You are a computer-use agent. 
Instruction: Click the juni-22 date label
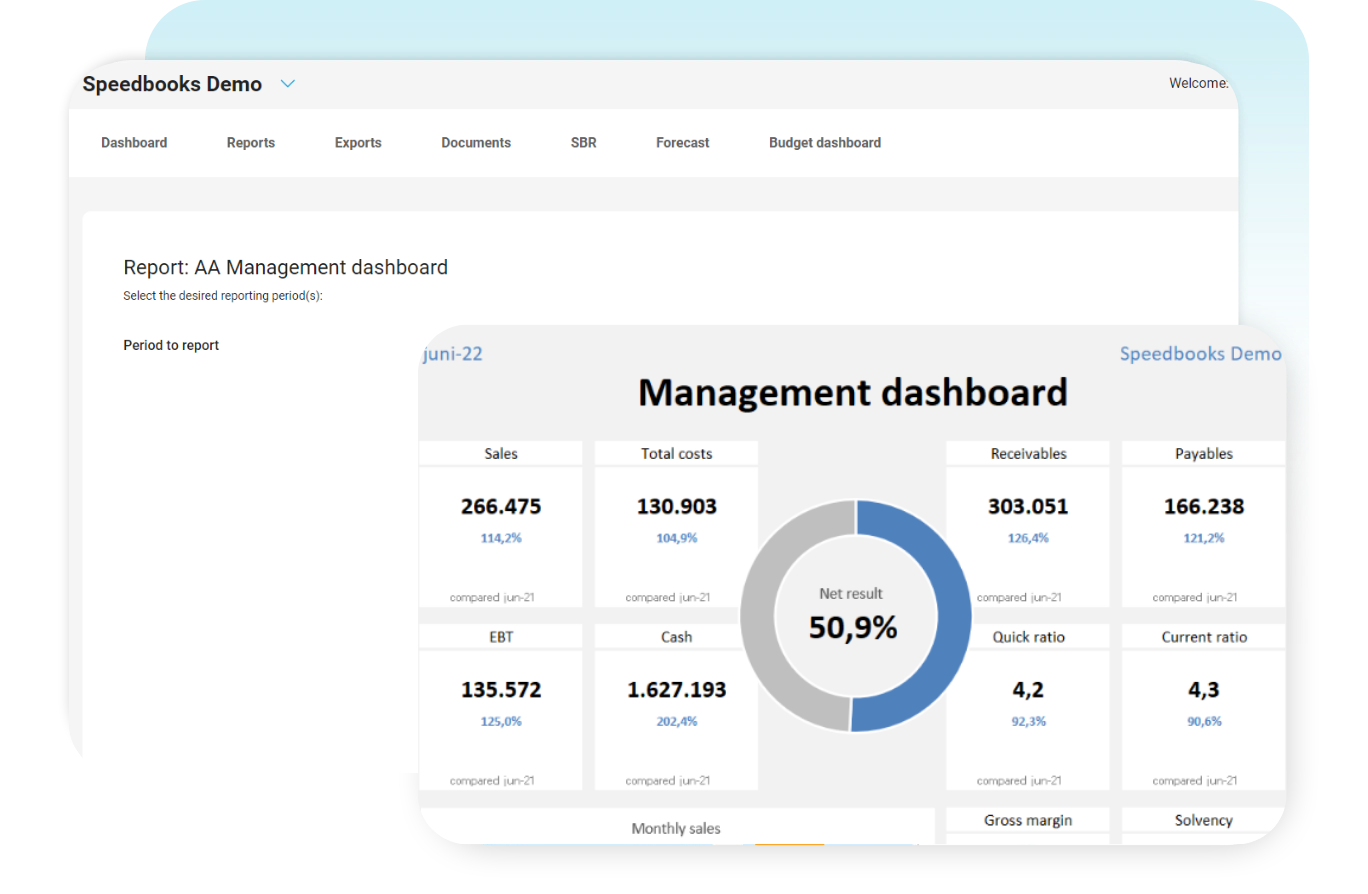click(x=453, y=353)
